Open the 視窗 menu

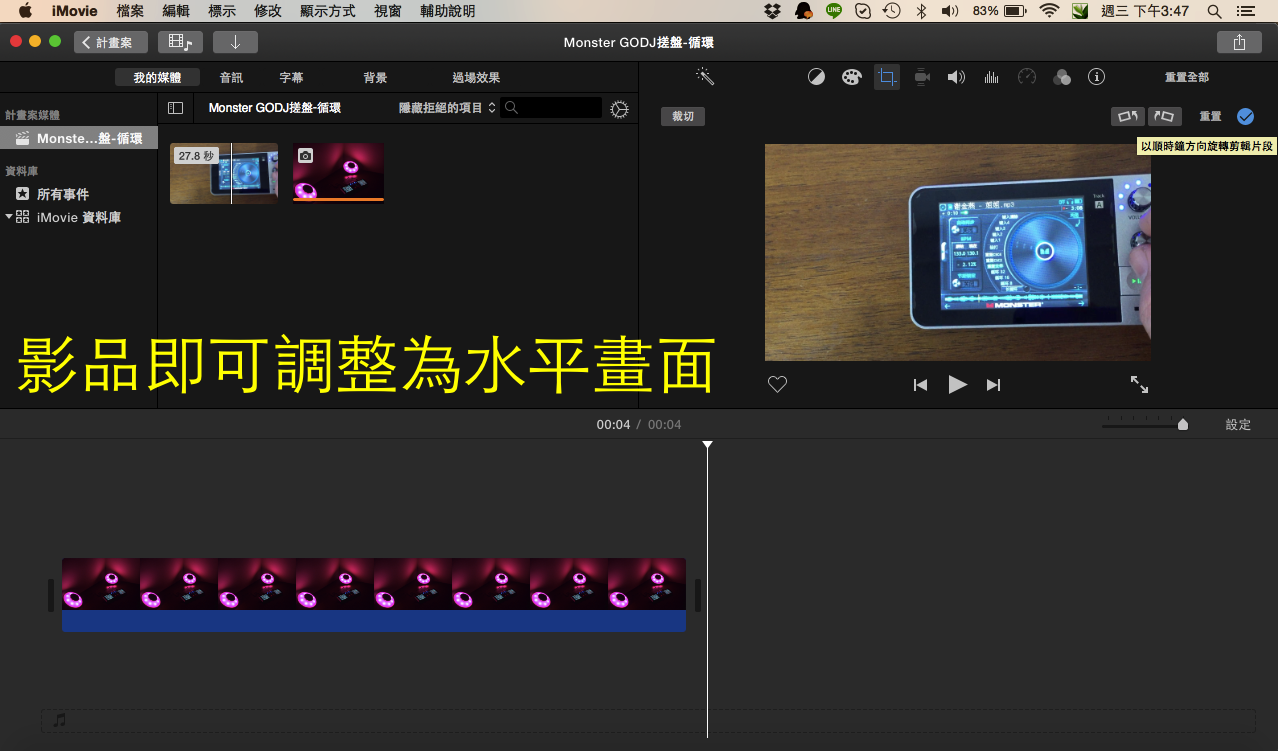388,11
